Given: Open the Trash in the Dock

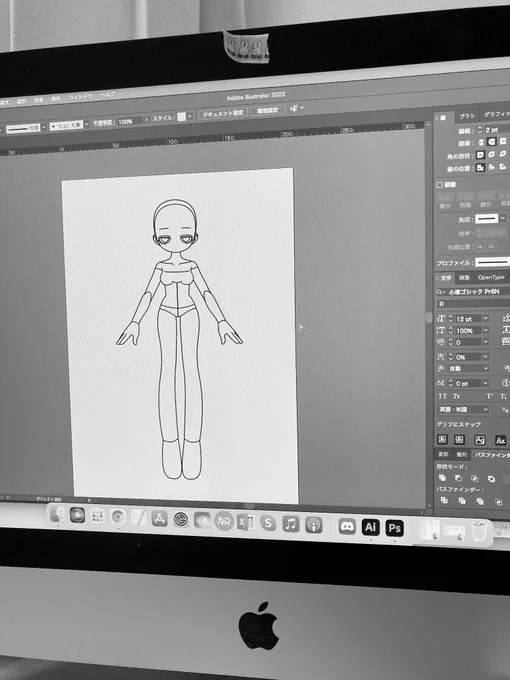Looking at the screenshot, I should pyautogui.click(x=479, y=532).
